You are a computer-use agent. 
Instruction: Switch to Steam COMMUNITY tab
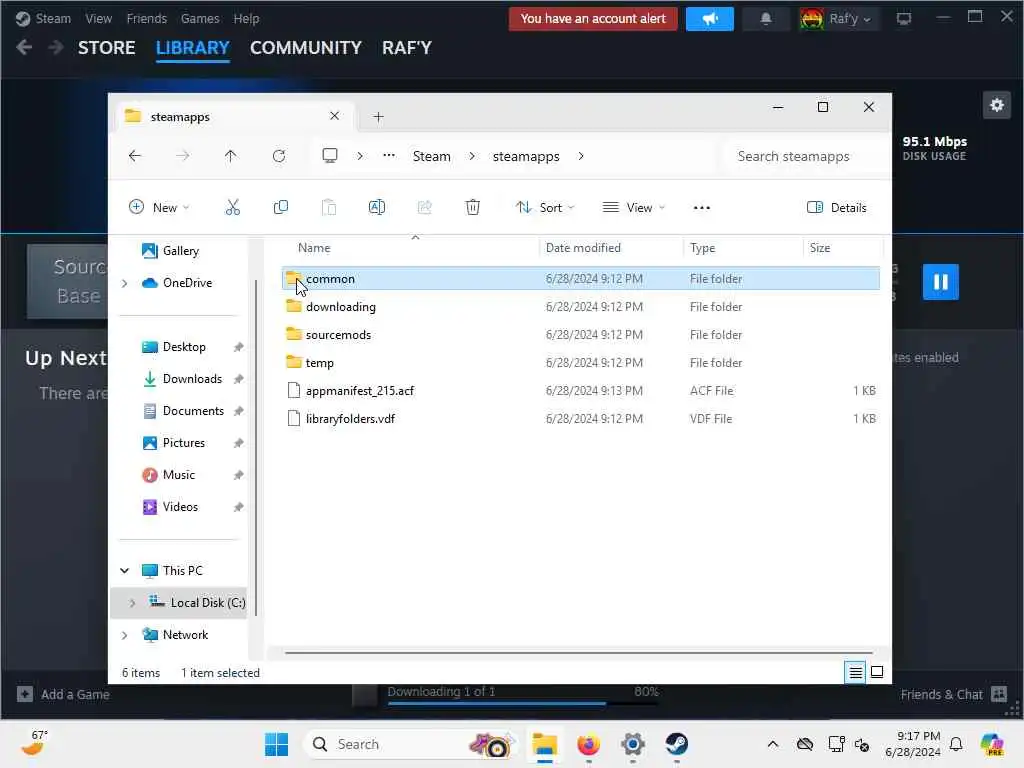(306, 48)
